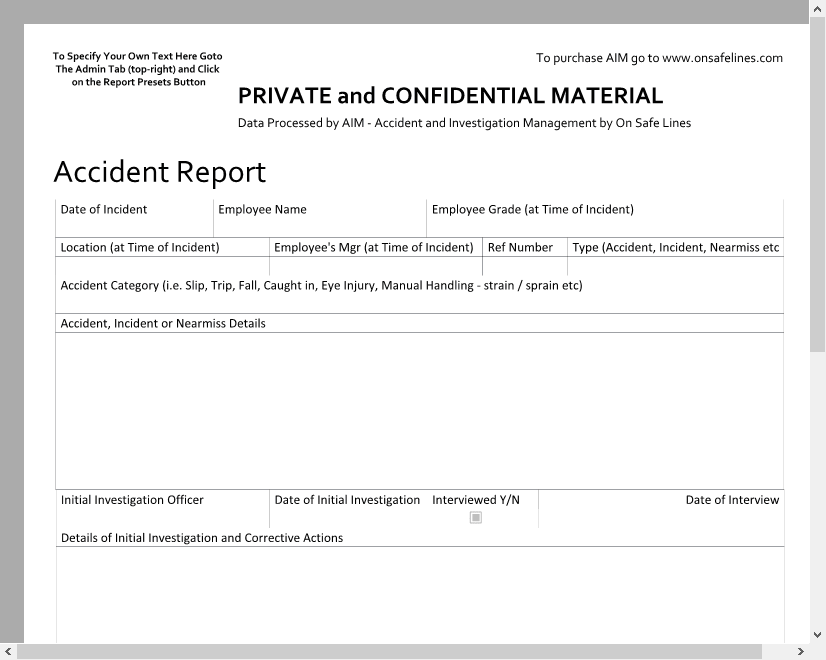This screenshot has height=660, width=826.
Task: Click the vertical scrollbar up arrow
Action: point(818,8)
